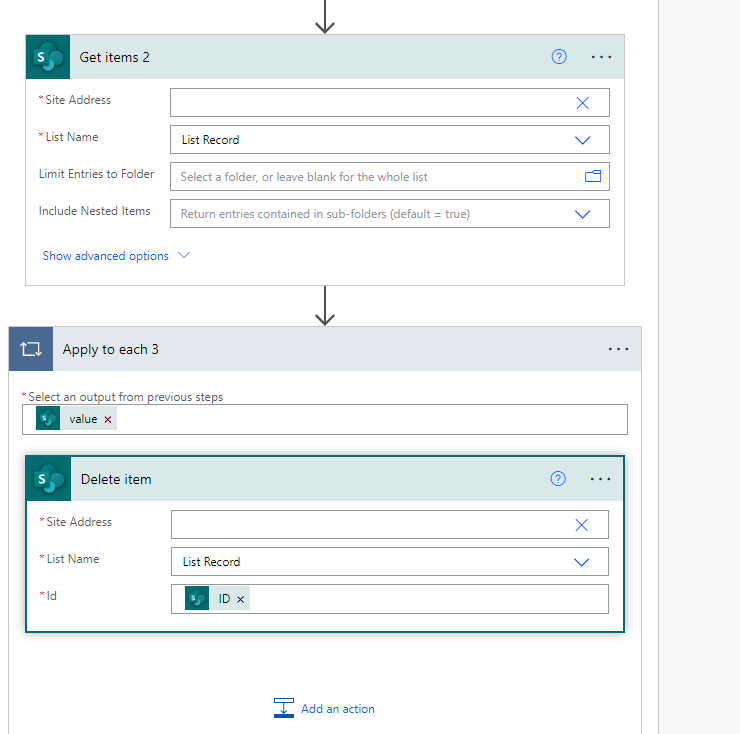
Task: Click chevron next to Show advanced options
Action: pos(184,255)
